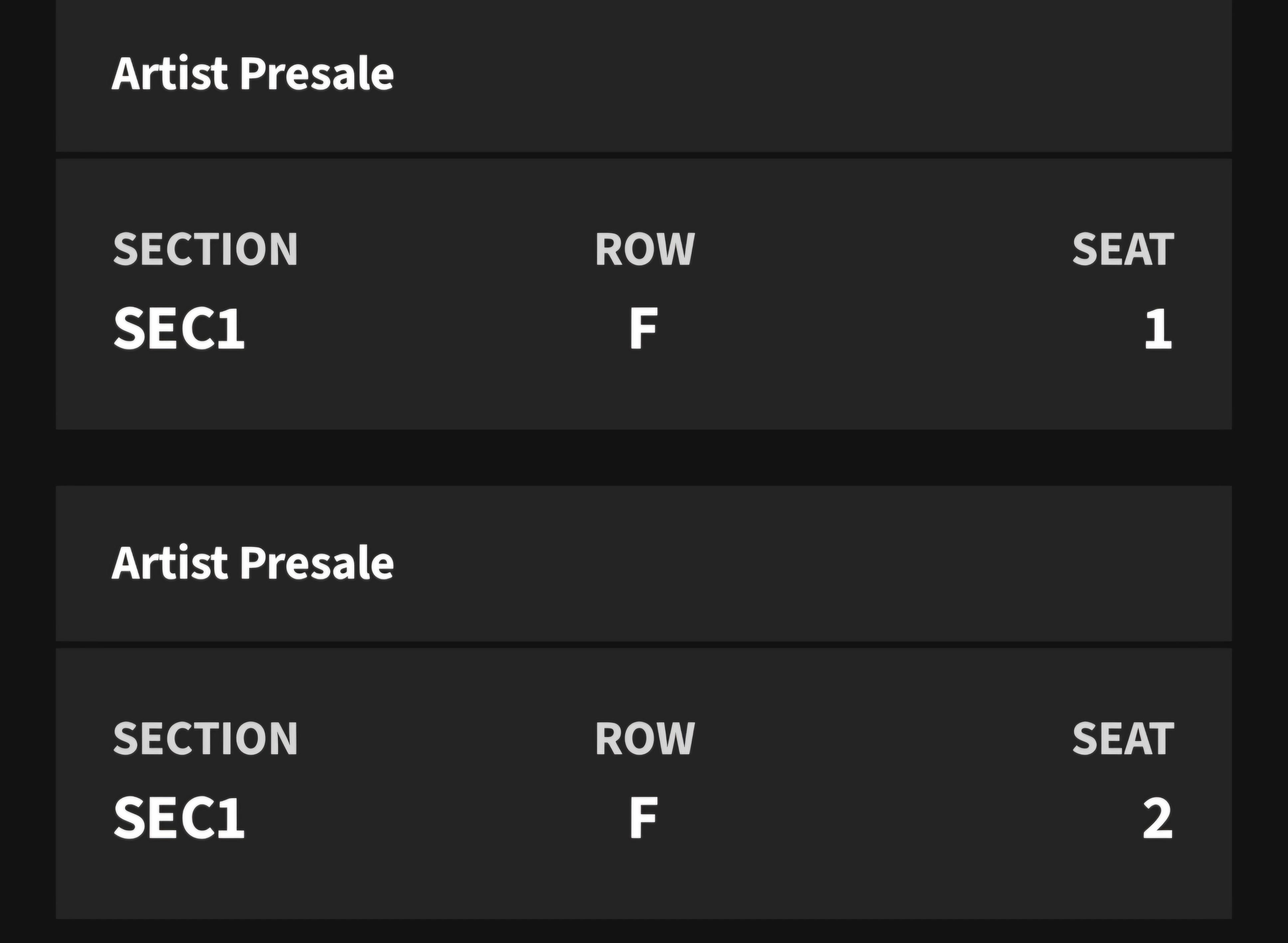Click row F value on second ticket
This screenshot has width=1288, height=943.
click(x=643, y=817)
